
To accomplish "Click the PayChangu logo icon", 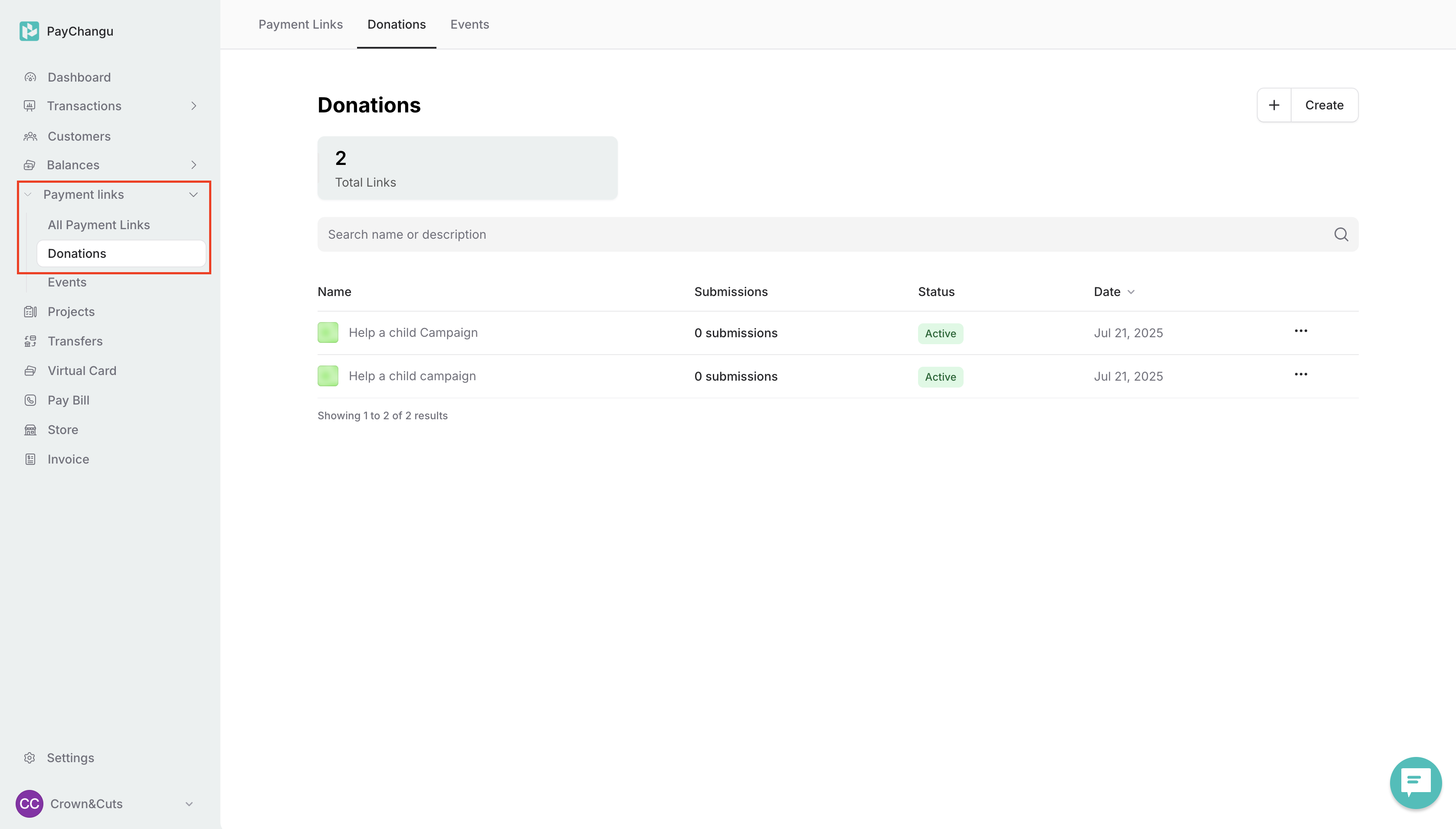I will pos(29,31).
